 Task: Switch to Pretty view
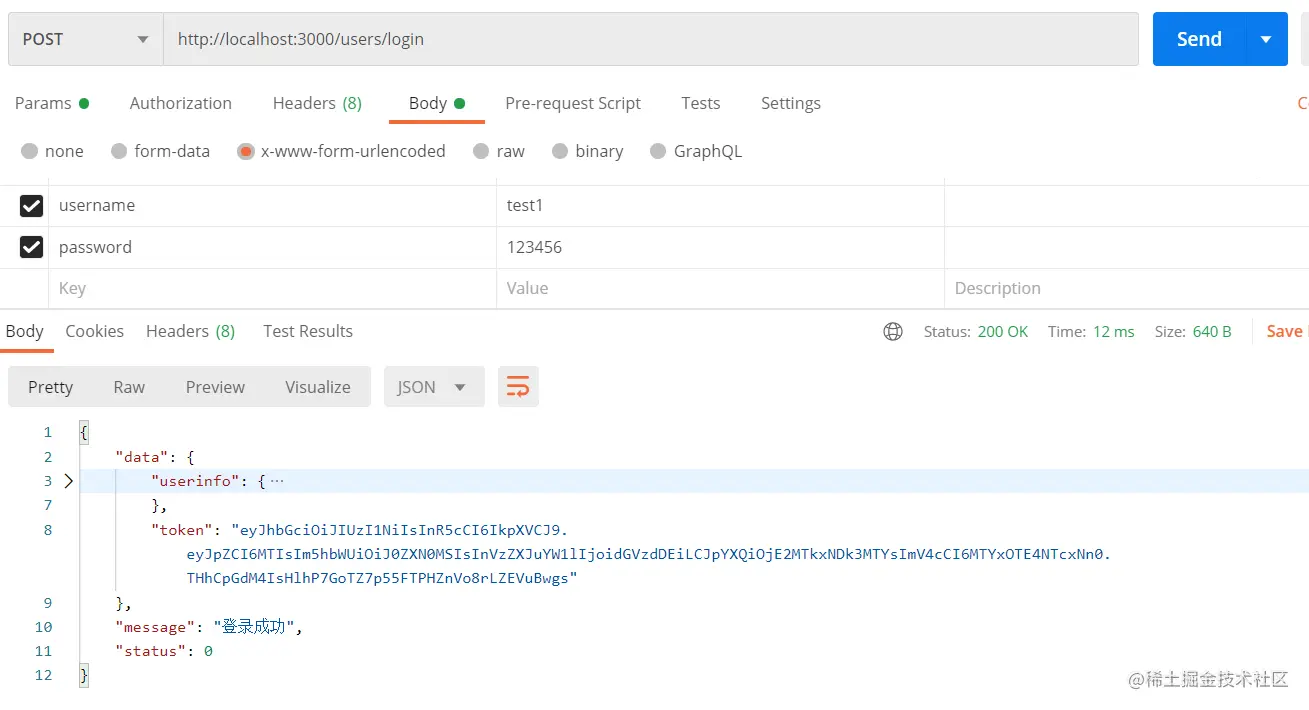tap(51, 387)
